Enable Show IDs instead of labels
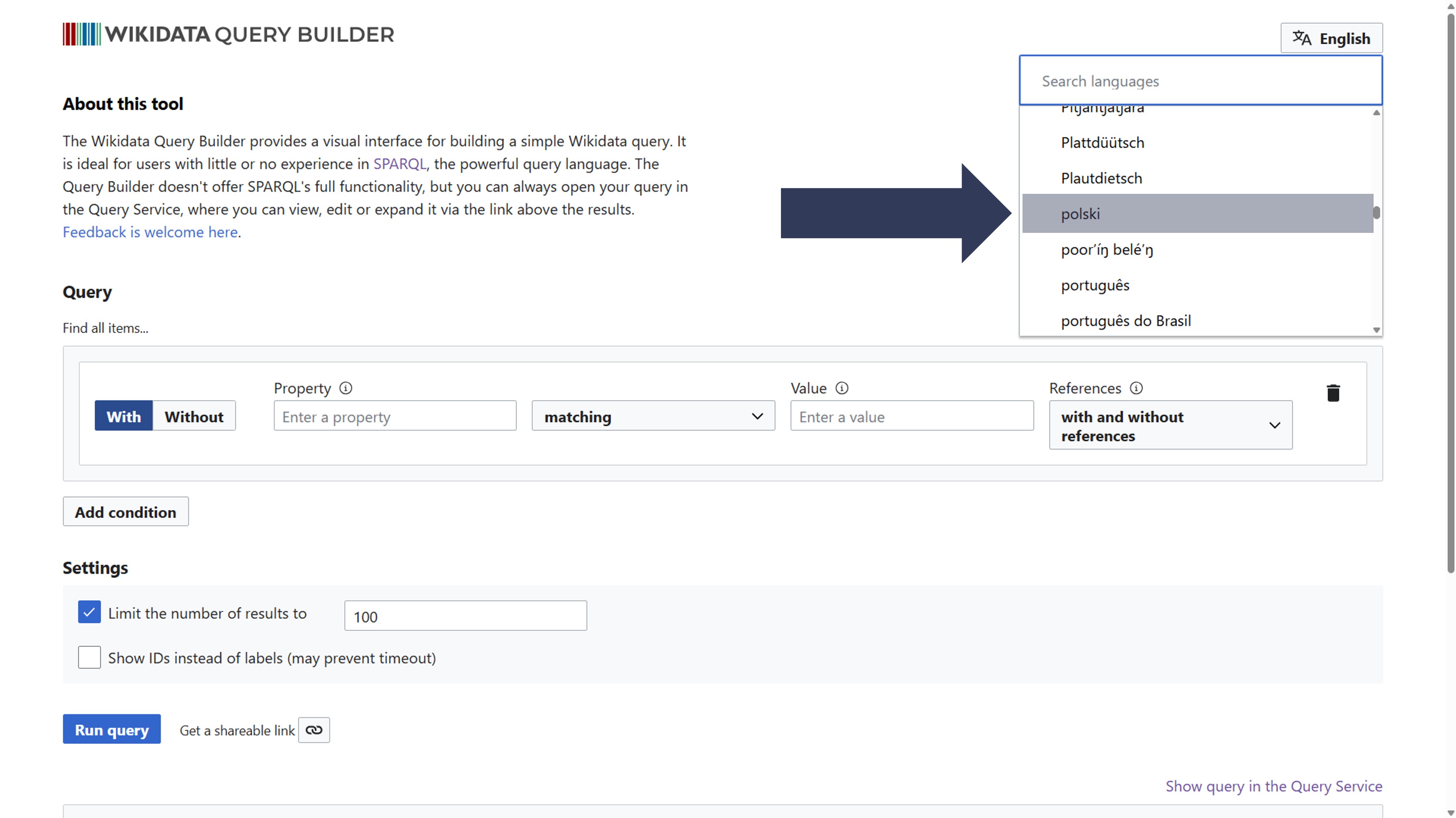The height and width of the screenshot is (818, 1456). 89,658
